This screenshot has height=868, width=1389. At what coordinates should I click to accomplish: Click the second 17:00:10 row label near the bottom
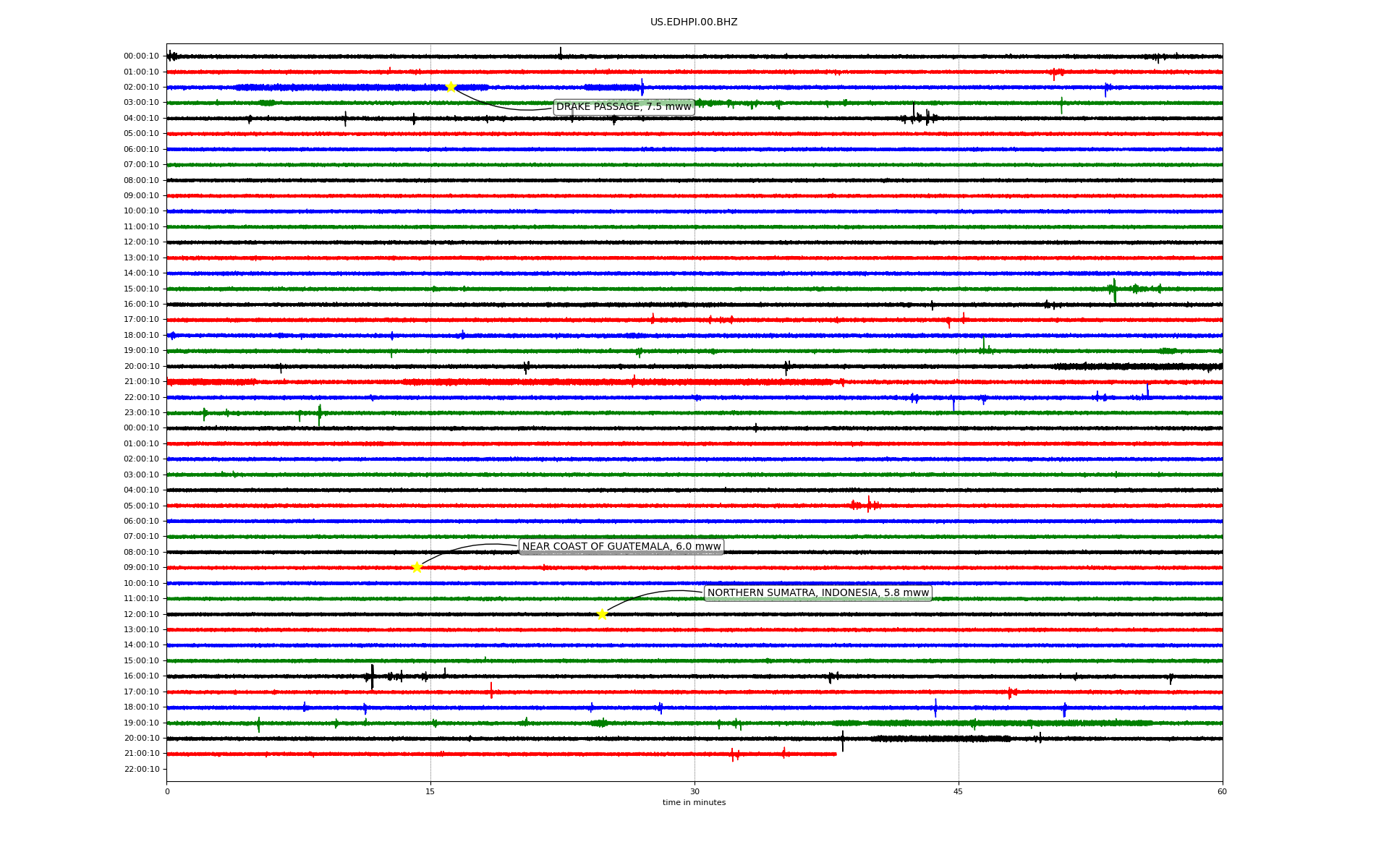click(141, 692)
